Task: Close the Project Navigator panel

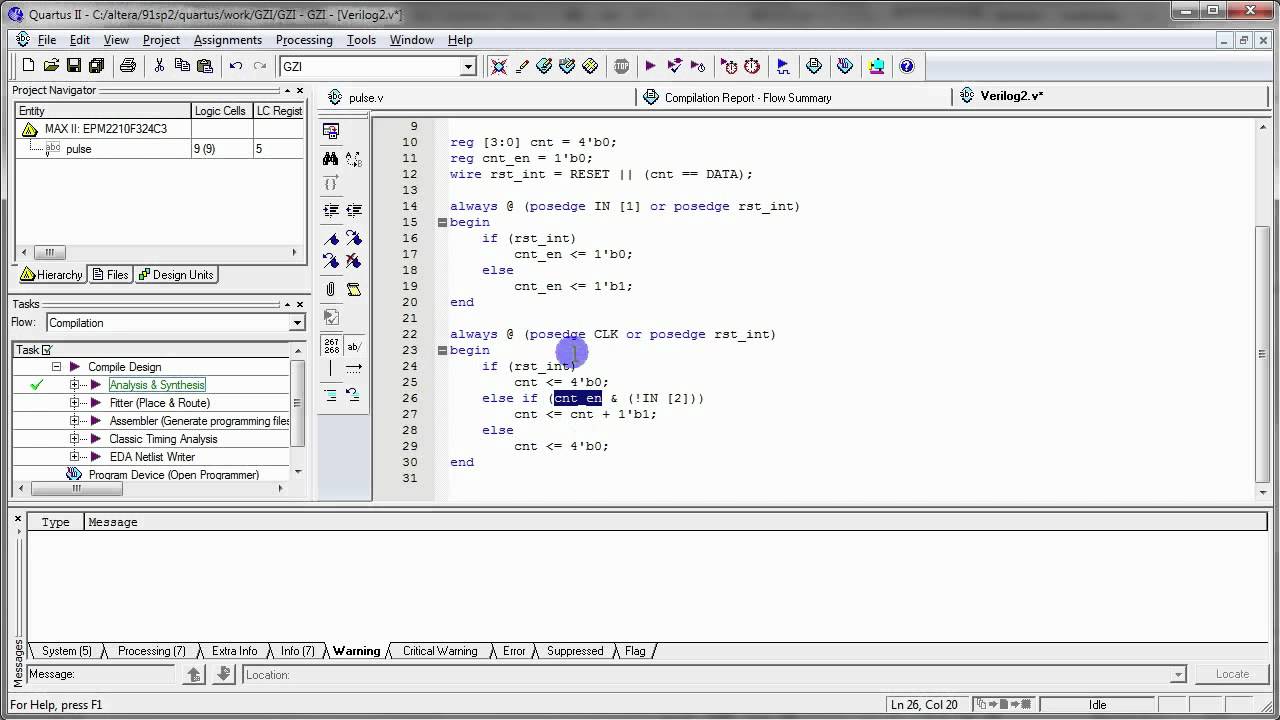Action: point(300,90)
